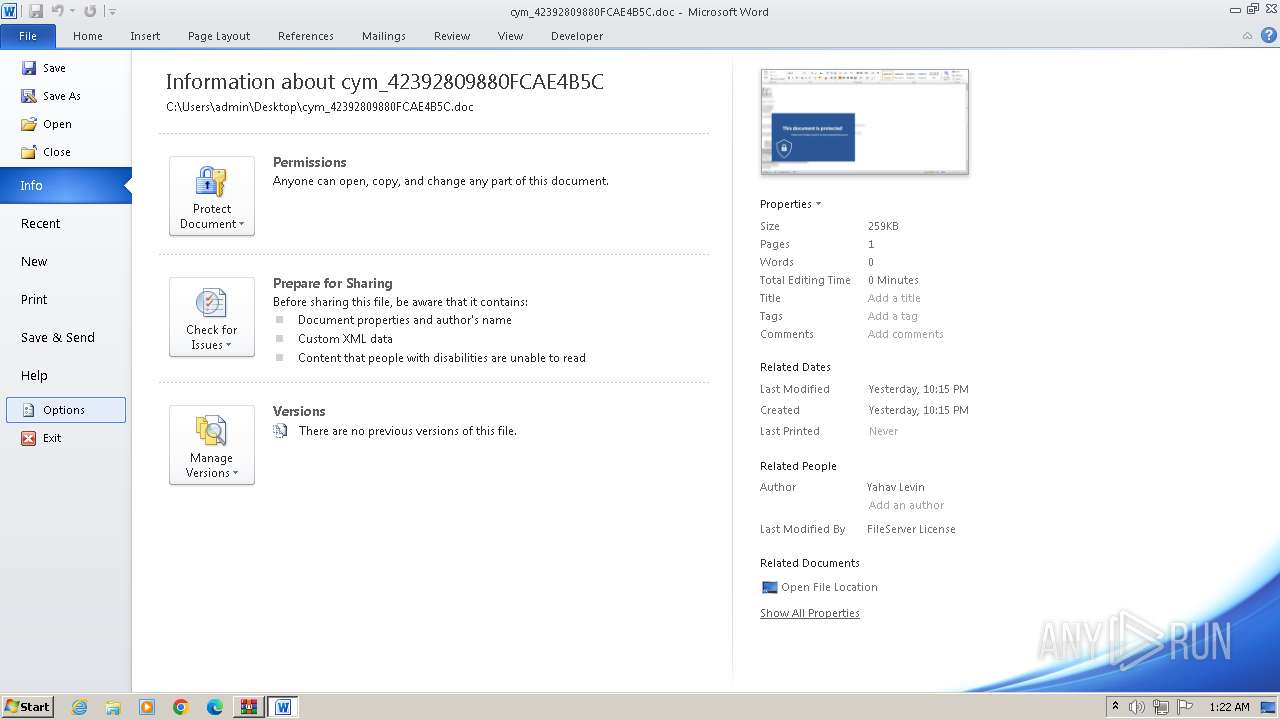This screenshot has height=720, width=1280.
Task: Click Save in the backstage menu
Action: pyautogui.click(x=44, y=68)
